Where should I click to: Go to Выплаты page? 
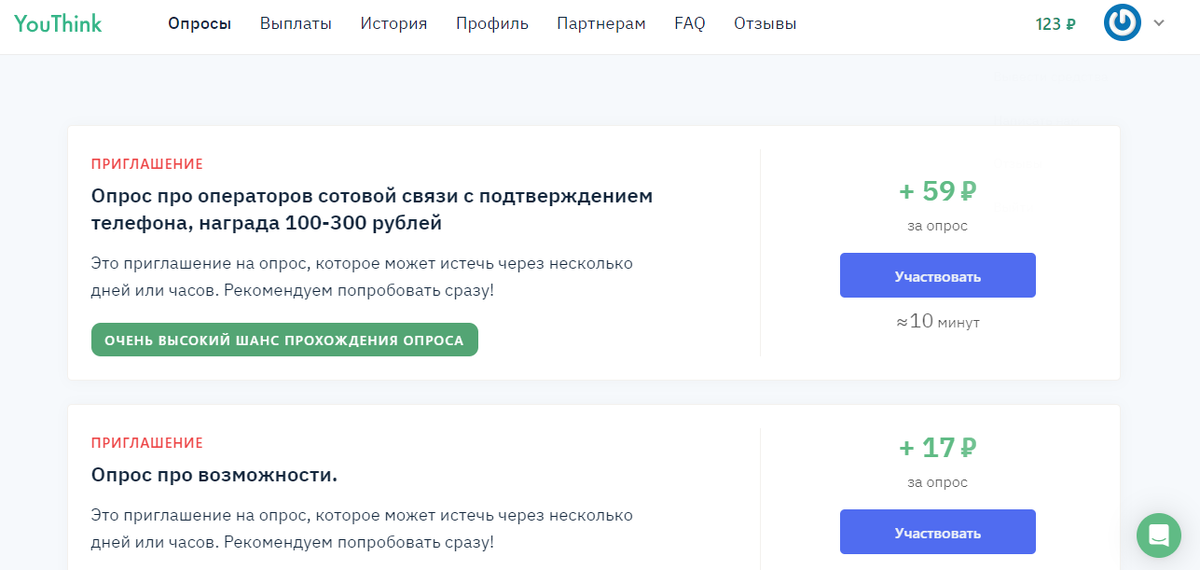click(x=296, y=24)
